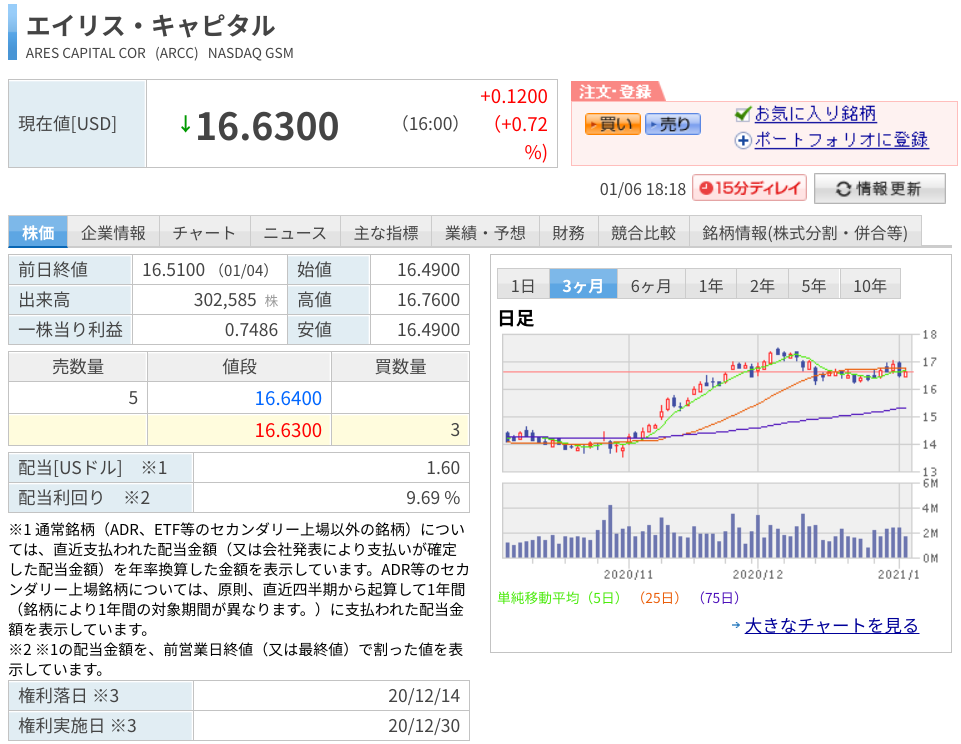Click the opening price 16.4900 beside 始値
Viewport: 961px width, 744px height.
click(428, 270)
